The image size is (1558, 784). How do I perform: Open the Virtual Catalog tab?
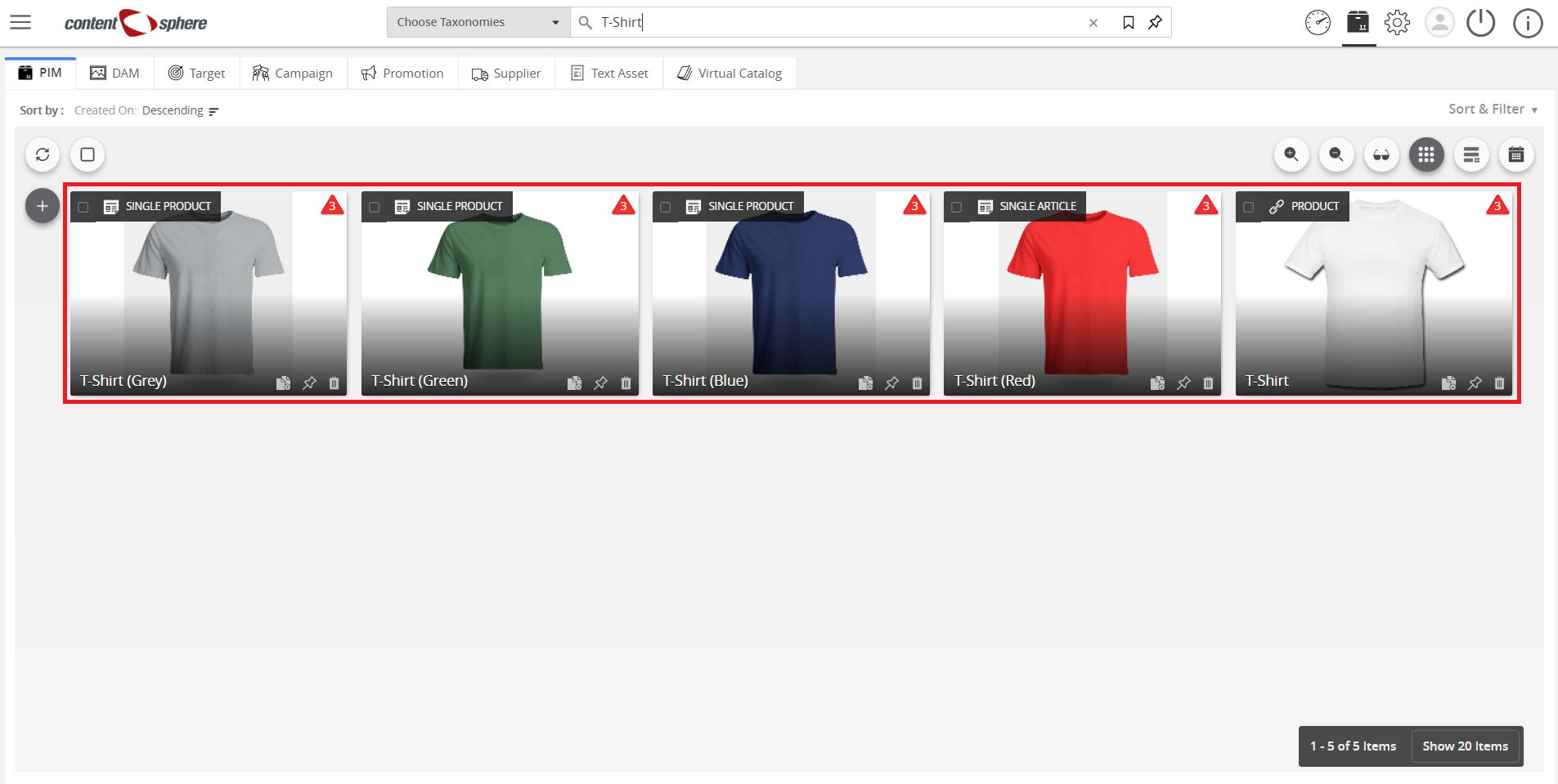point(730,73)
